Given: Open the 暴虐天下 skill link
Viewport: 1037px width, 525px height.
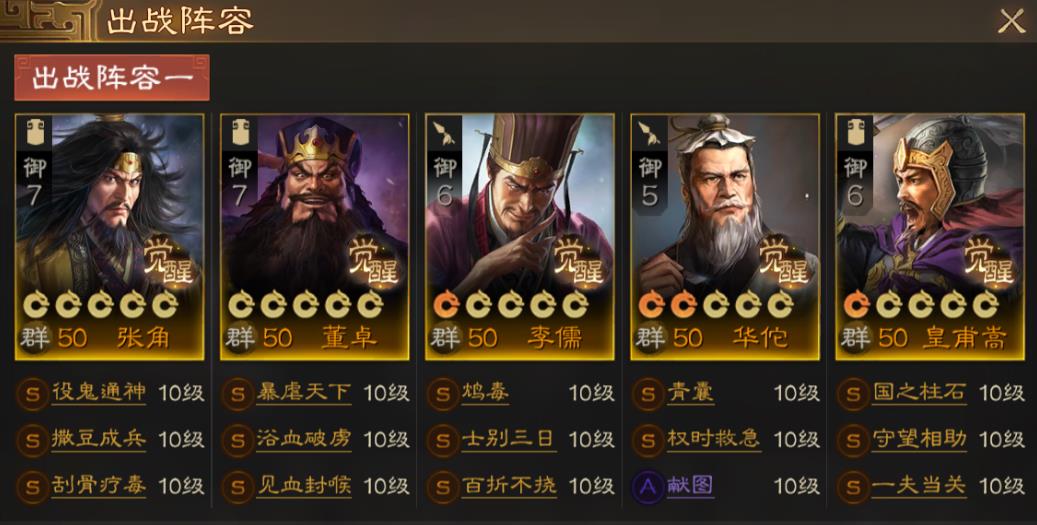Looking at the screenshot, I should coord(304,393).
